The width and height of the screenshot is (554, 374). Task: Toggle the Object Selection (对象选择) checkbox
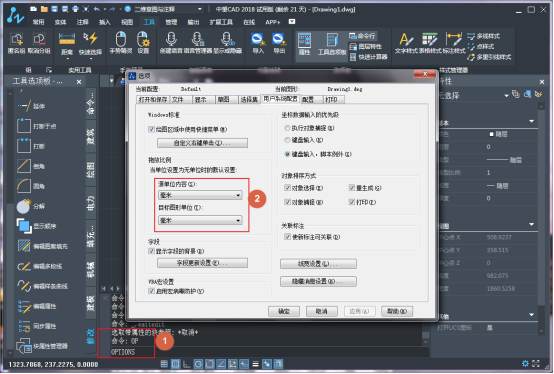click(x=287, y=188)
